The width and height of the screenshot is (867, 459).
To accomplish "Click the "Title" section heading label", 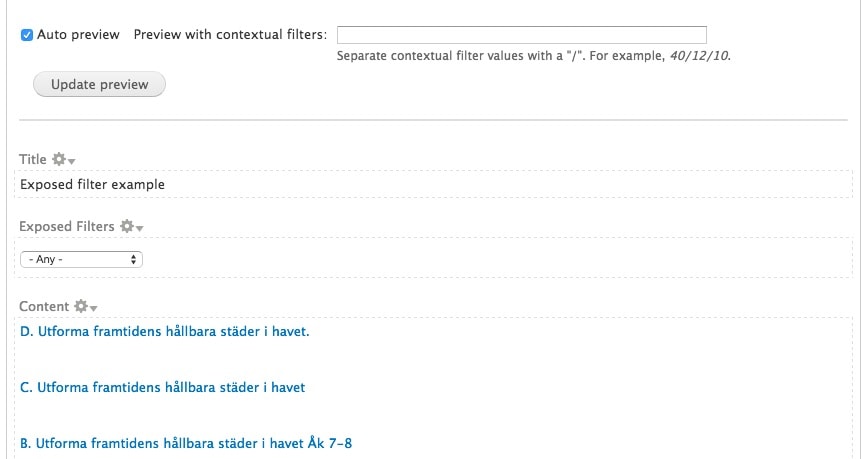I will pyautogui.click(x=33, y=159).
